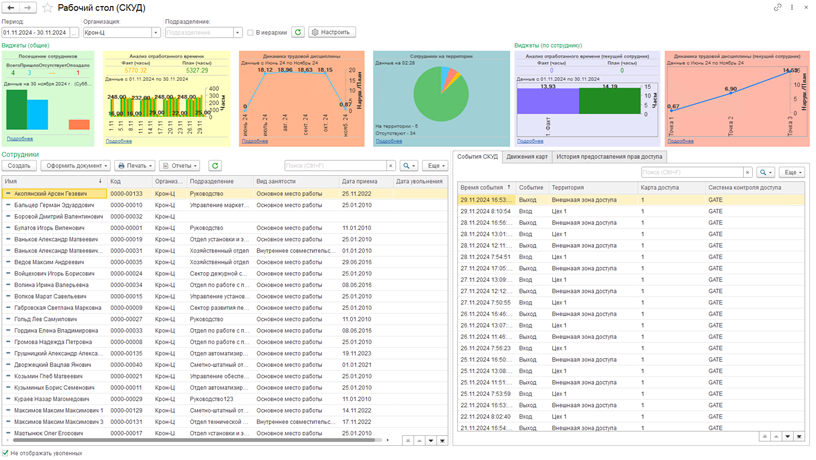Screen dimensions: 816x460
Task: Open "История предоставления прав доступа" tab
Action: coord(608,157)
